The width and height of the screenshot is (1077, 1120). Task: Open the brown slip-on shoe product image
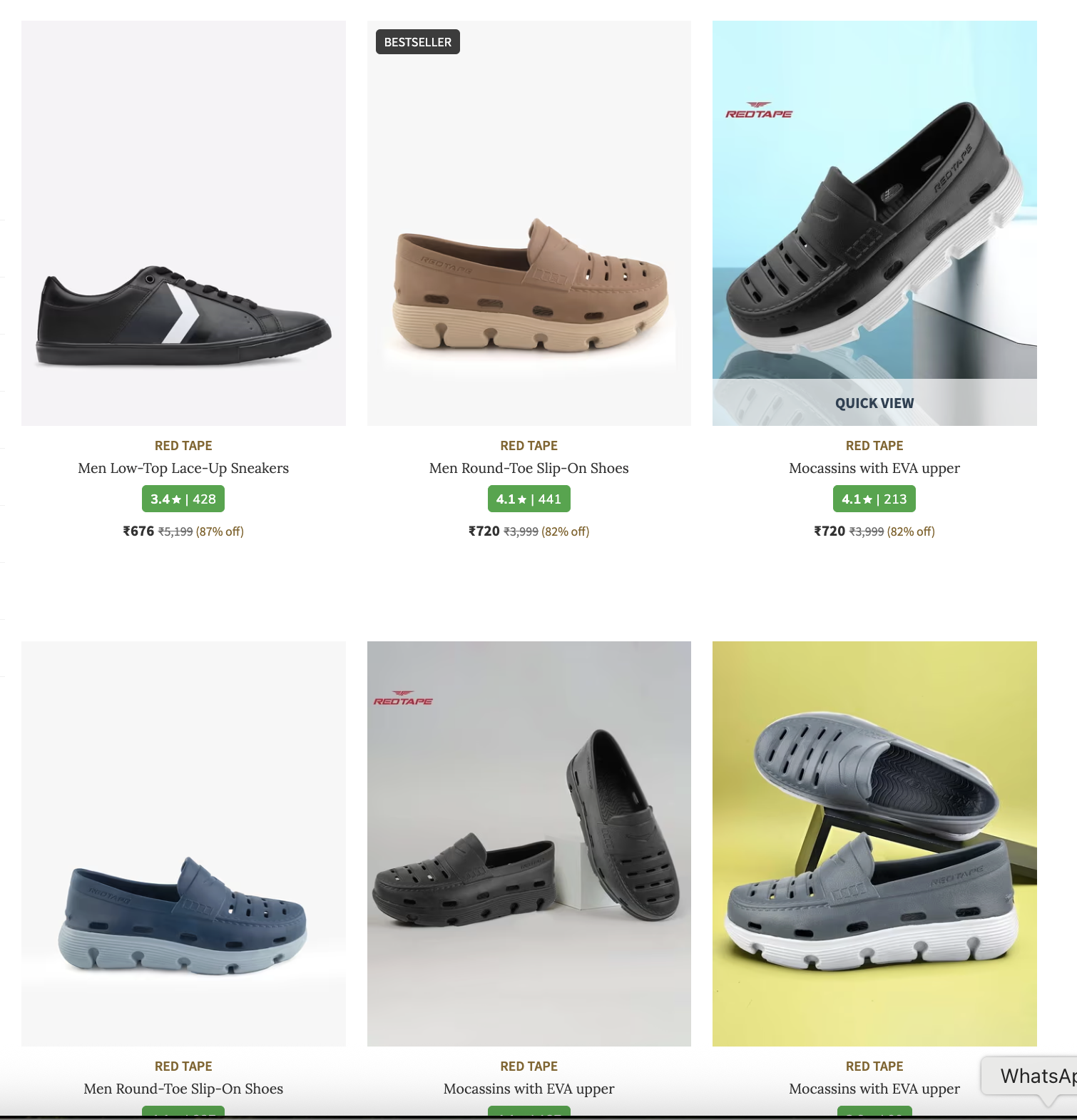(529, 223)
